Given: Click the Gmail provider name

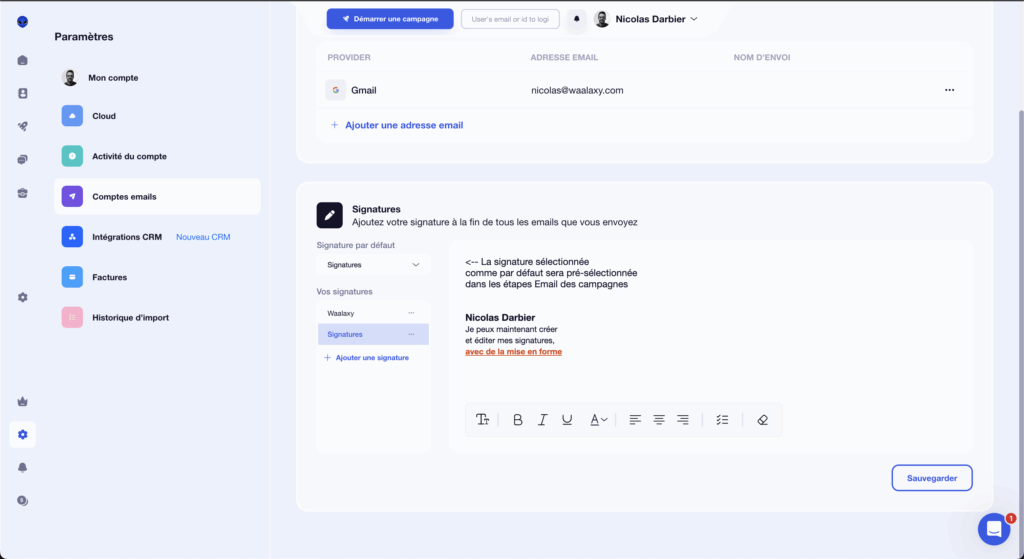Looking at the screenshot, I should [x=364, y=90].
